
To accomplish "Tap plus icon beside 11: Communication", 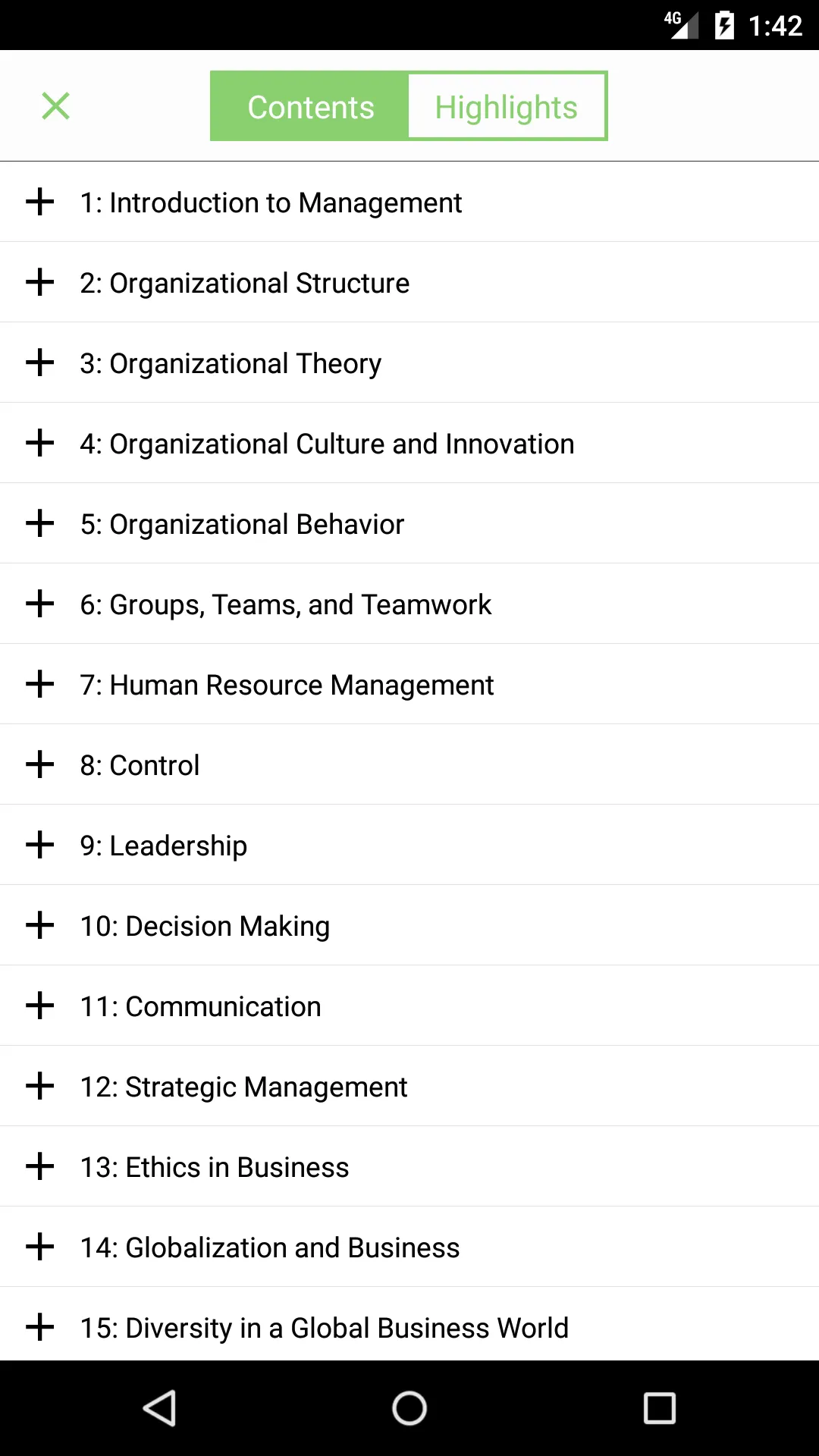I will click(x=39, y=1006).
